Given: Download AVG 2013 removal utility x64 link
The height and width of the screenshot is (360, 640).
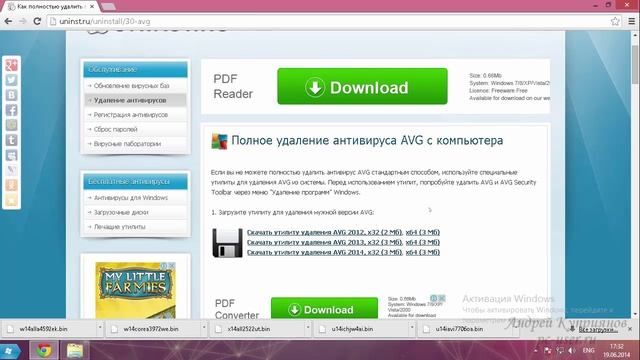Looking at the screenshot, I should 422,242.
